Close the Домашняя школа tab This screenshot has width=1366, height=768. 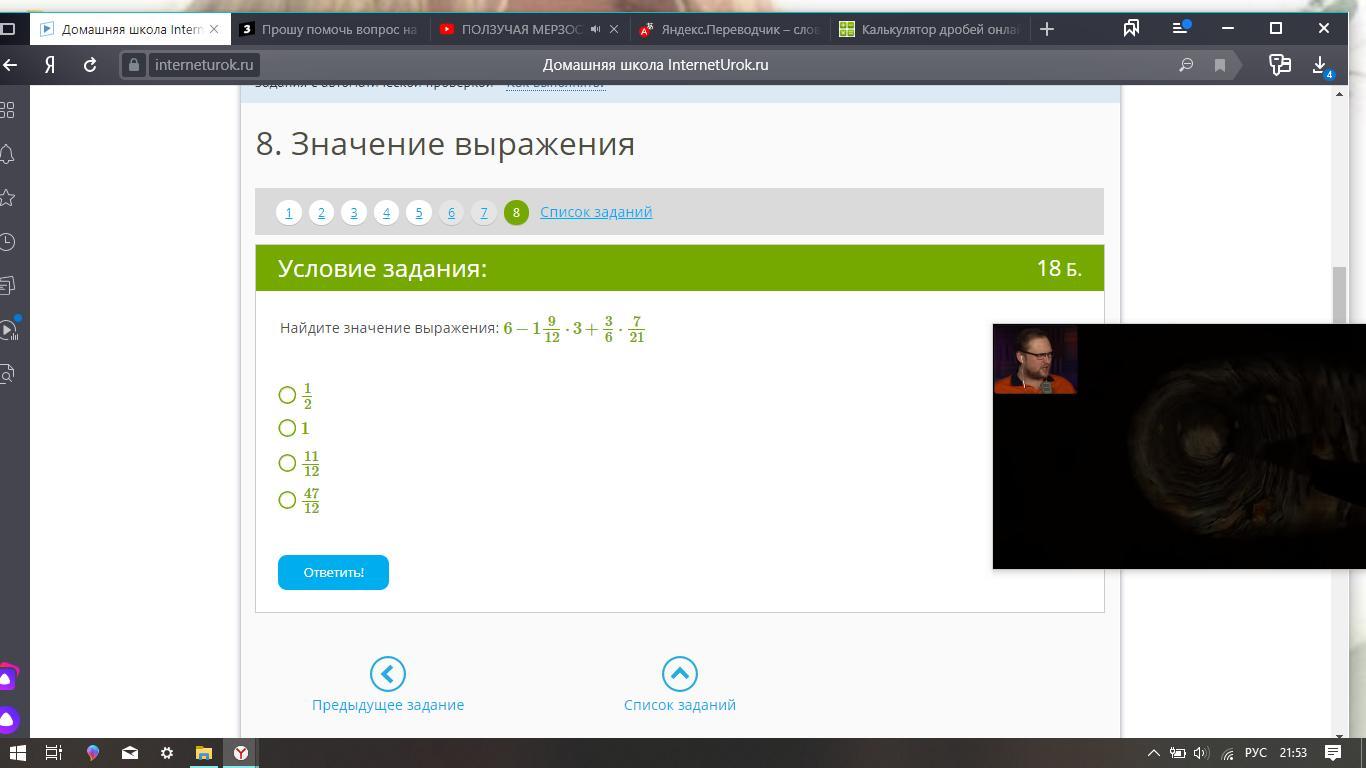click(x=214, y=29)
